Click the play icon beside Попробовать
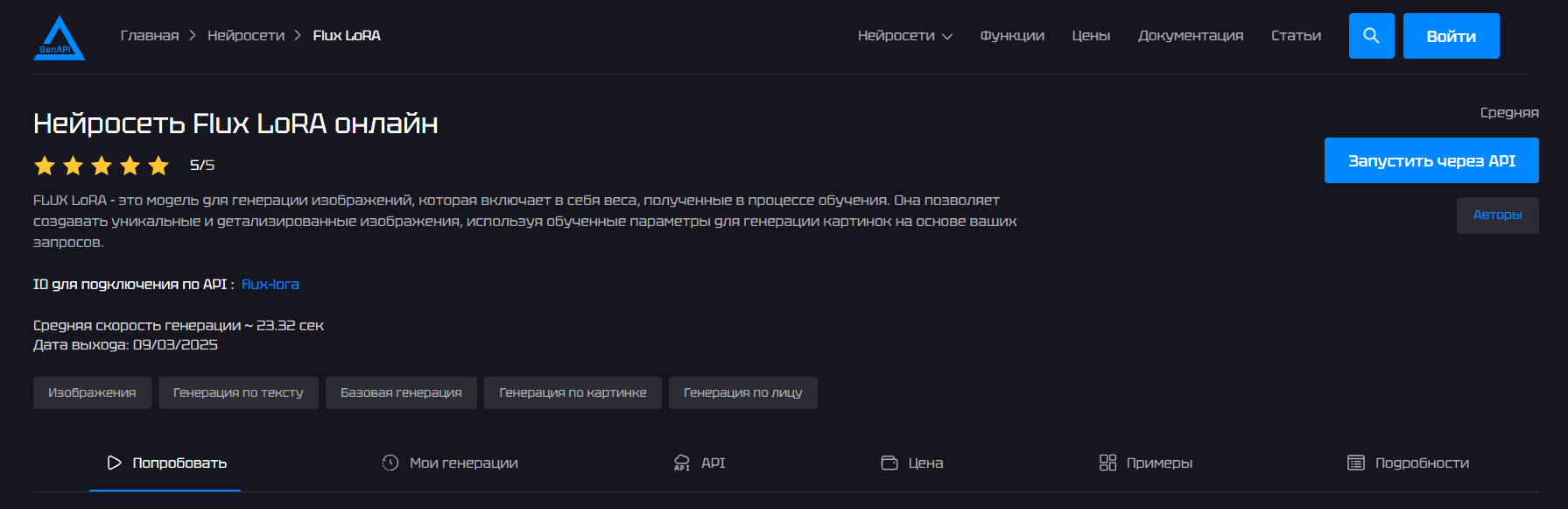Image resolution: width=1568 pixels, height=509 pixels. [x=114, y=463]
